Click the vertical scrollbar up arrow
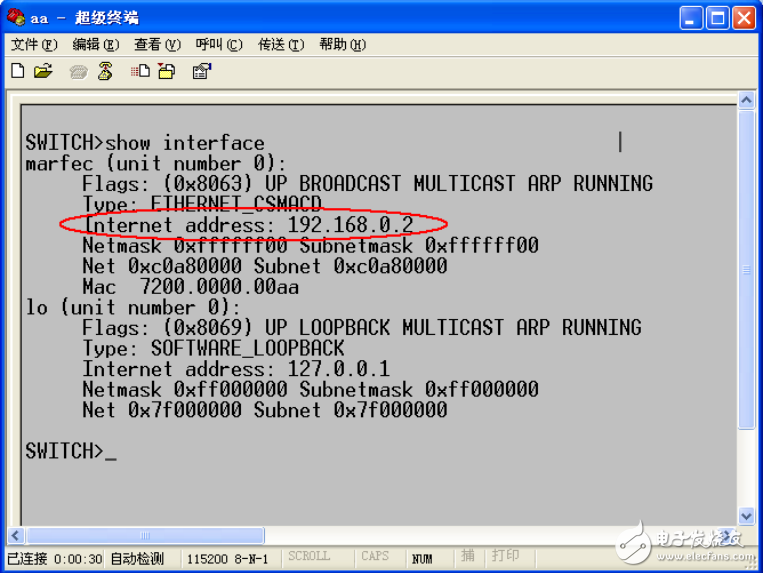 point(745,101)
